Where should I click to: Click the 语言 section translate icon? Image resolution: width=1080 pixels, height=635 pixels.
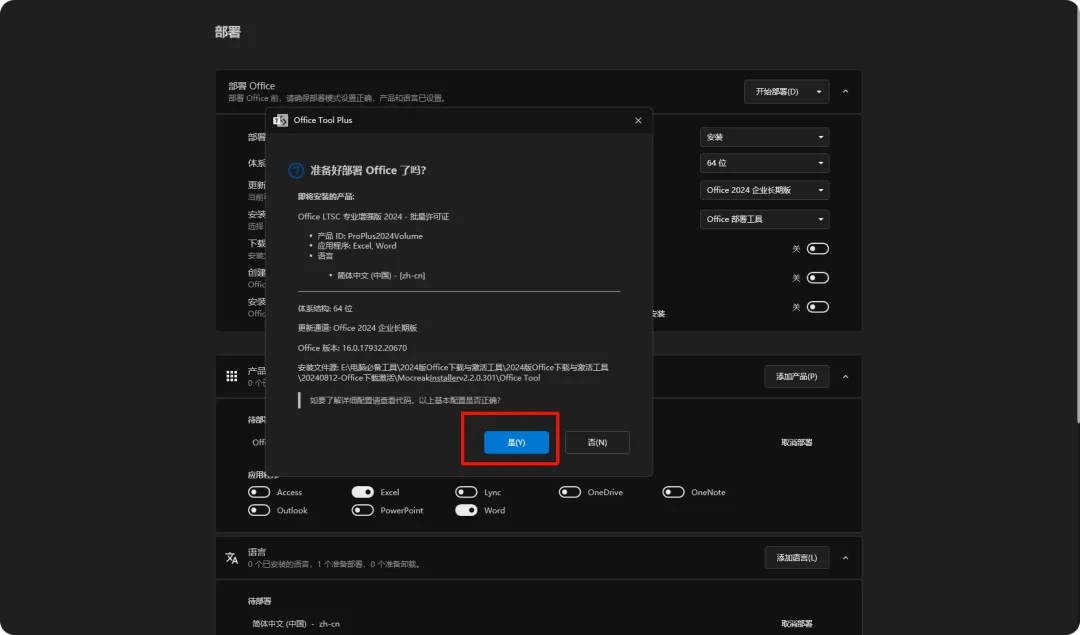[231, 558]
